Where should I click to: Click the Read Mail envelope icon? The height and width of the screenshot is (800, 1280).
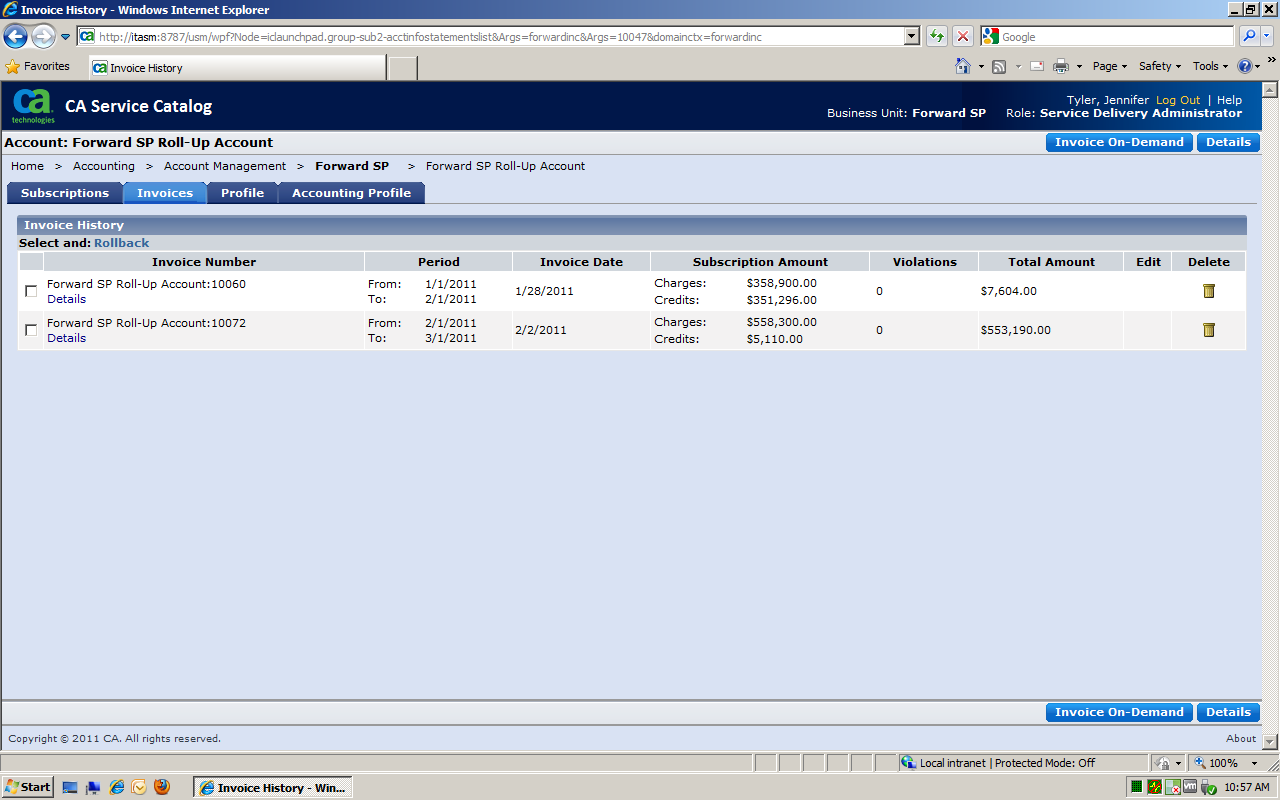coord(1036,66)
